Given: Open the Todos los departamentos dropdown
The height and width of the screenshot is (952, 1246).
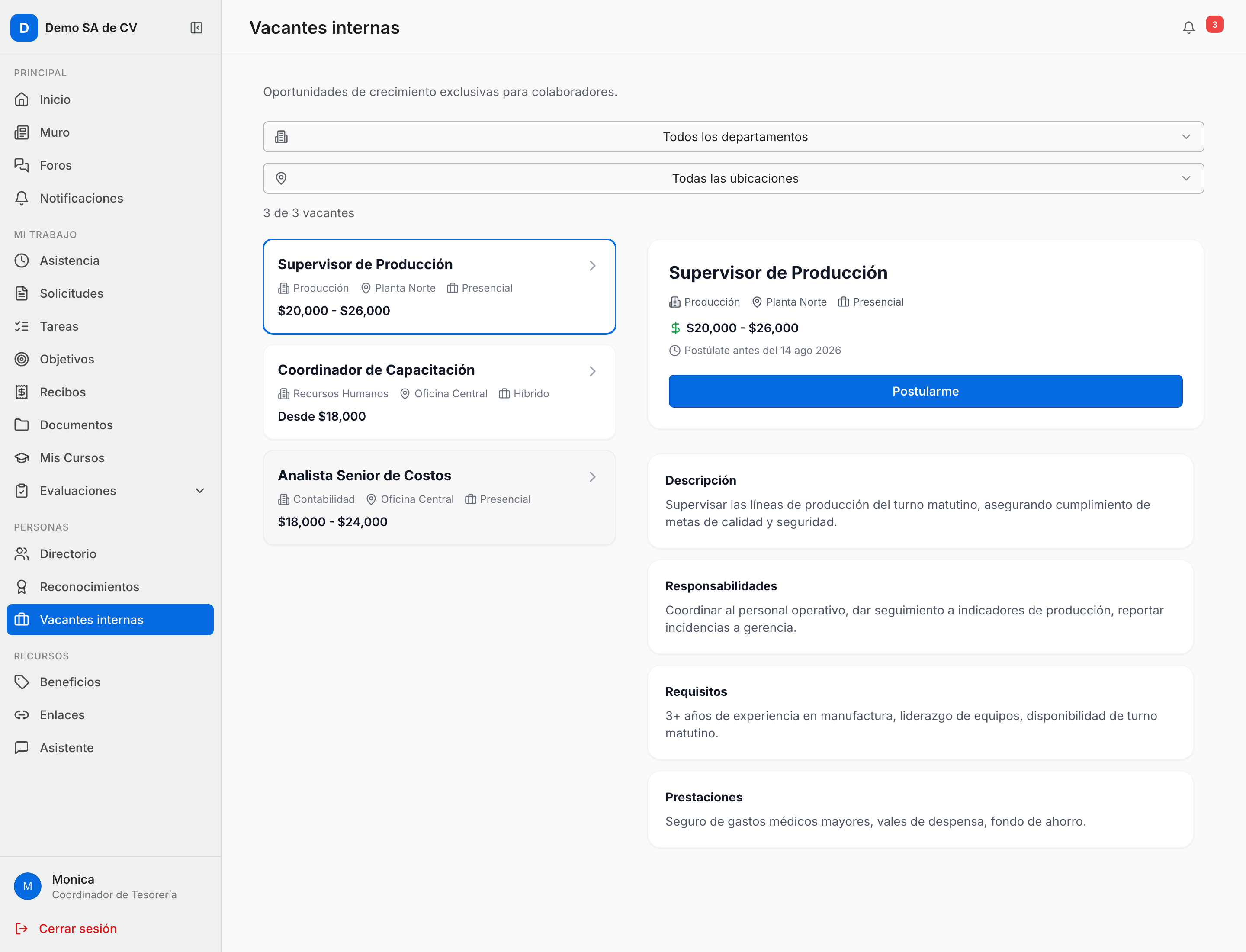Looking at the screenshot, I should coord(733,137).
